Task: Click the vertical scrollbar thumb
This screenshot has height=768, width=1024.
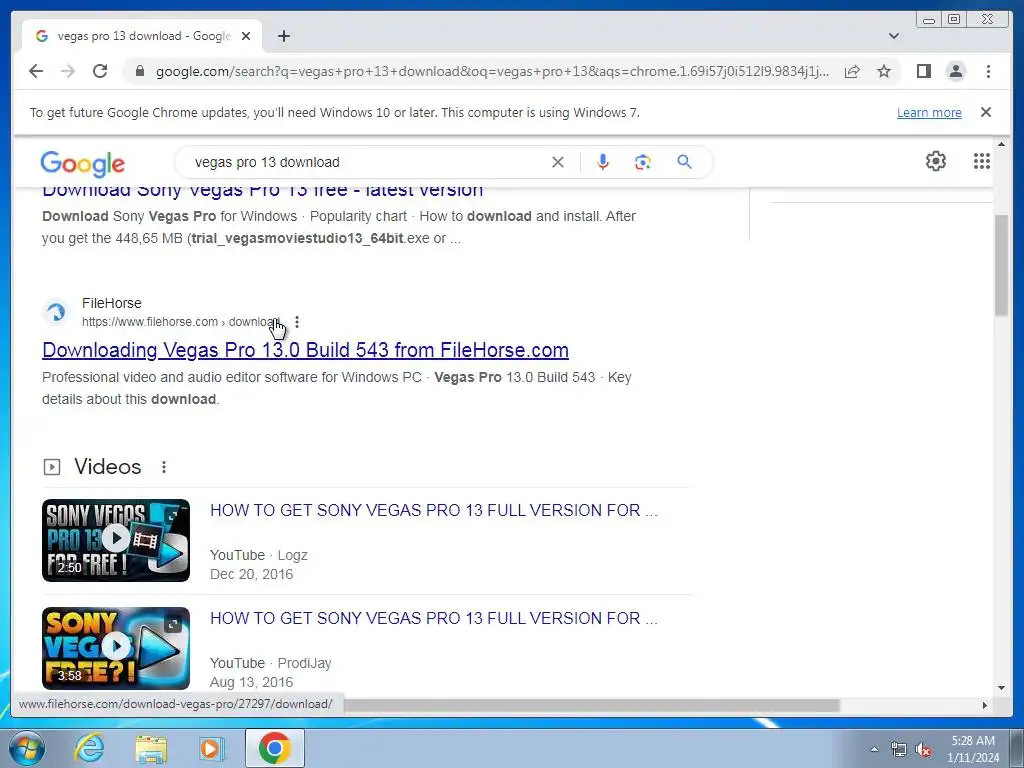Action: (x=1001, y=265)
